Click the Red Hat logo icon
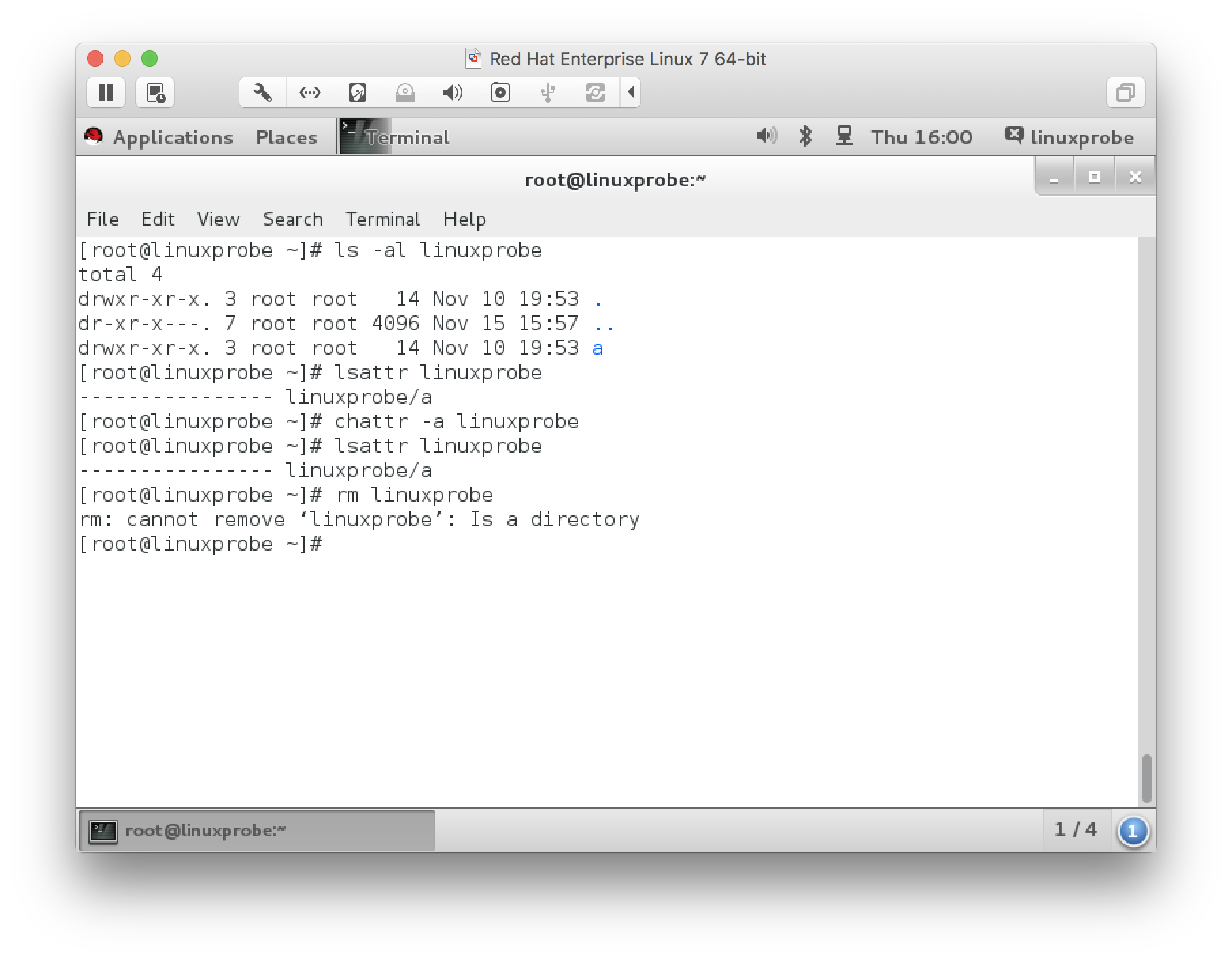 click(94, 137)
